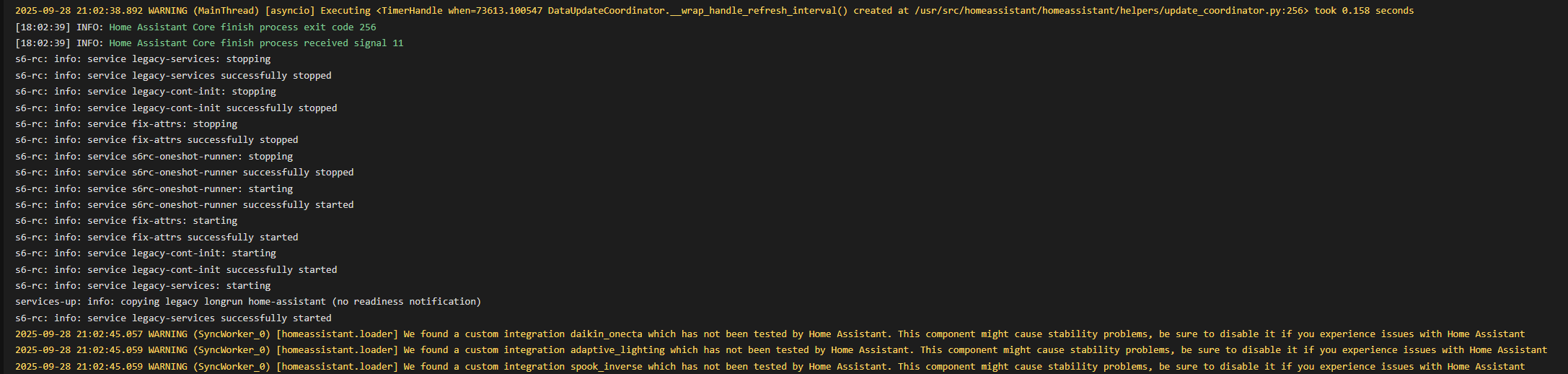Click the "fix-attrs: stopping" log line
The width and height of the screenshot is (1568, 374).
126,124
